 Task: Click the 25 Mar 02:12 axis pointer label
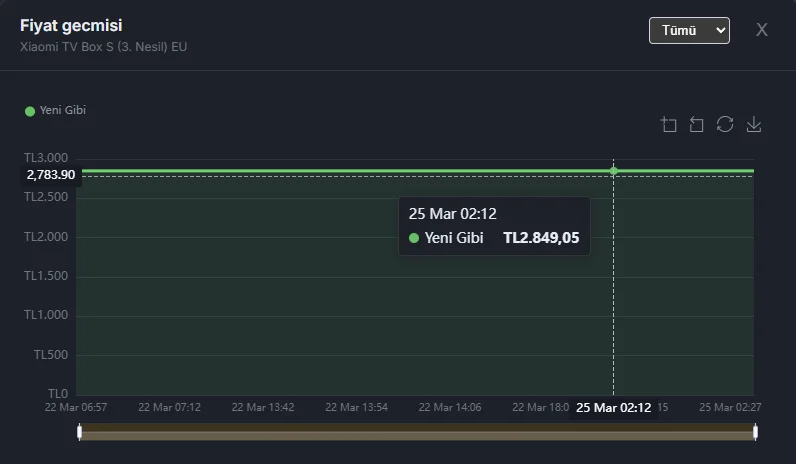tap(613, 407)
